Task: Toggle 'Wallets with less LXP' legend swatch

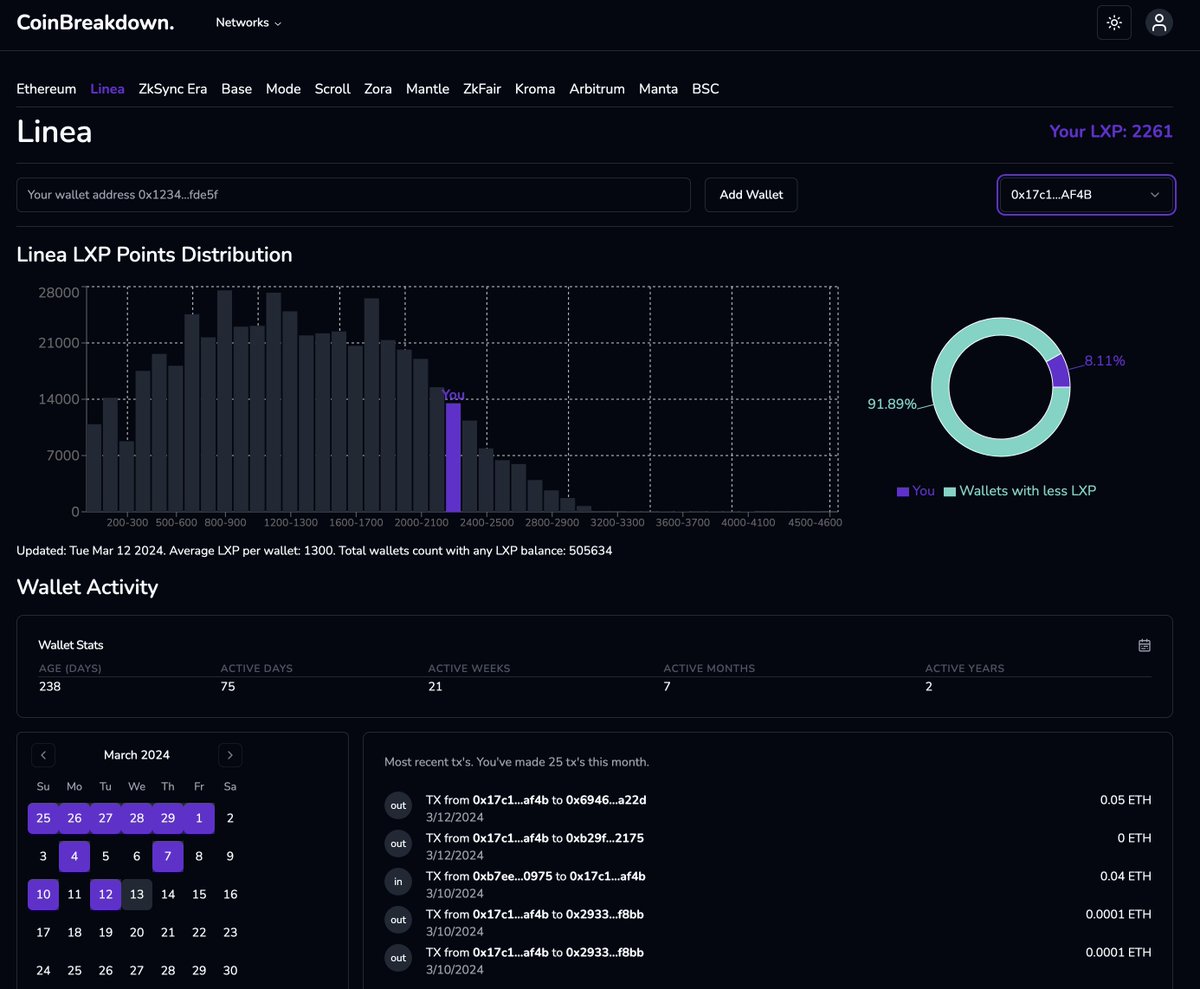Action: 950,491
